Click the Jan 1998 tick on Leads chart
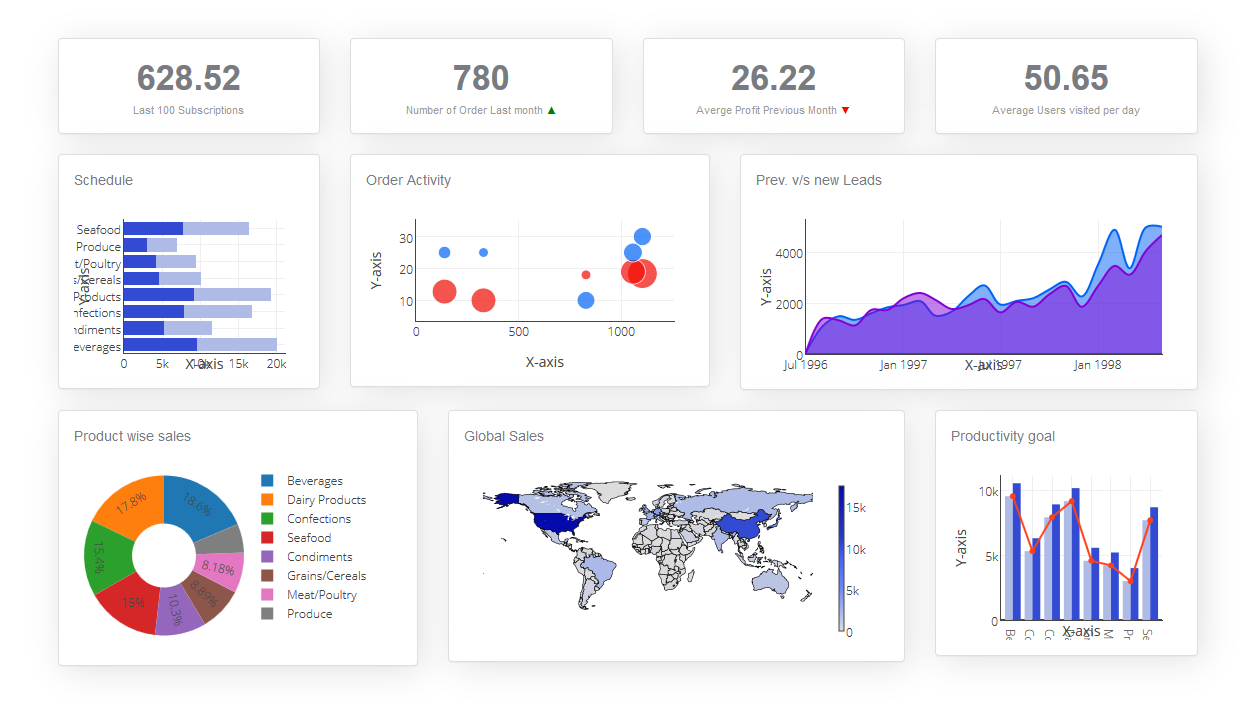The width and height of the screenshot is (1243, 707). coord(1097,365)
